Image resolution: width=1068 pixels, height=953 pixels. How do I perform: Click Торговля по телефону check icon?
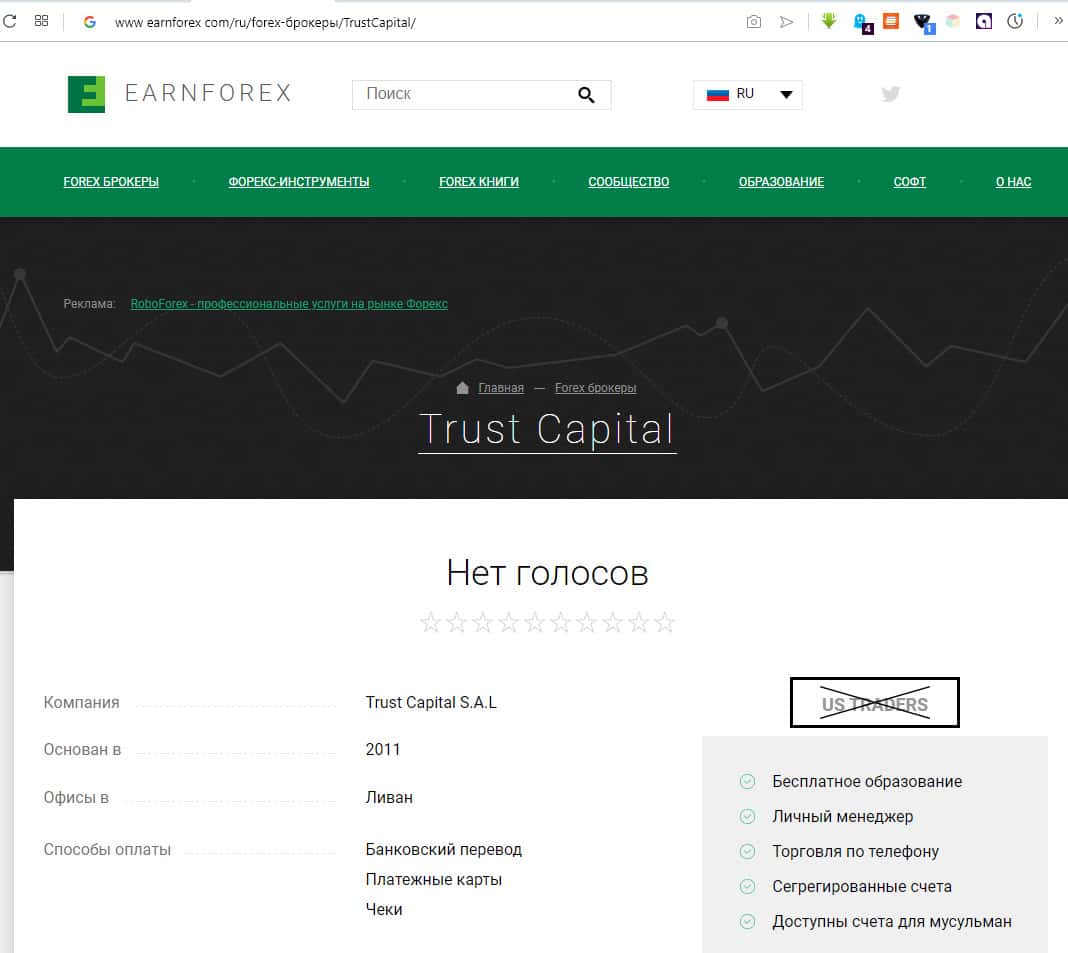tap(747, 852)
